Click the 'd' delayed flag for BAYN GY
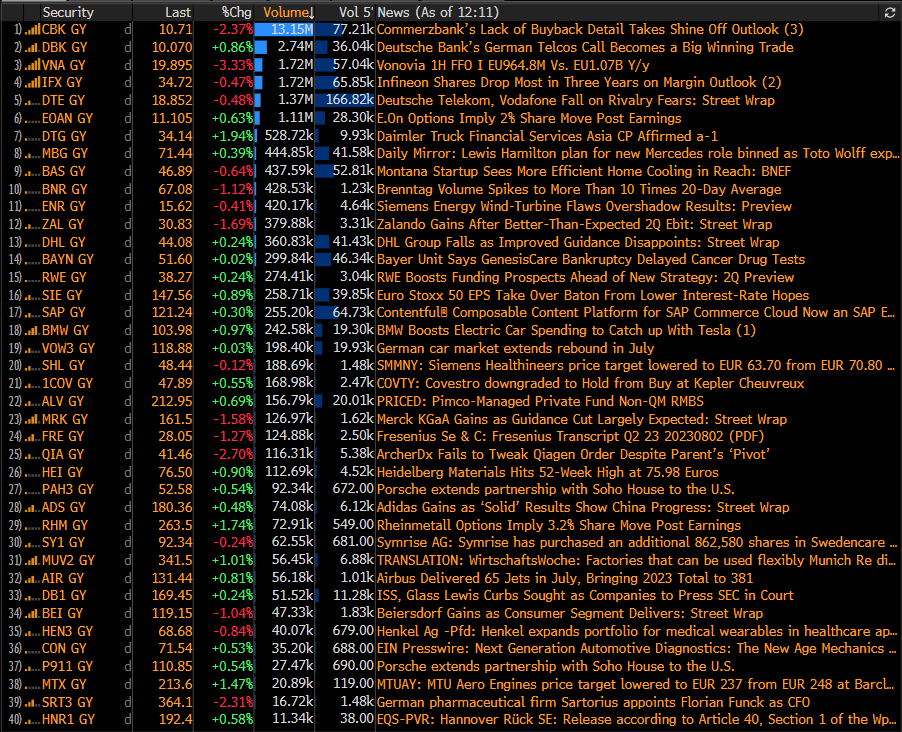The height and width of the screenshot is (732, 902). coord(128,260)
